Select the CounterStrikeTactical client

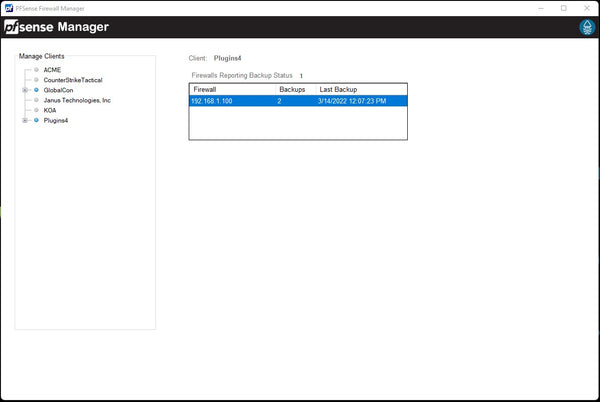tap(73, 80)
